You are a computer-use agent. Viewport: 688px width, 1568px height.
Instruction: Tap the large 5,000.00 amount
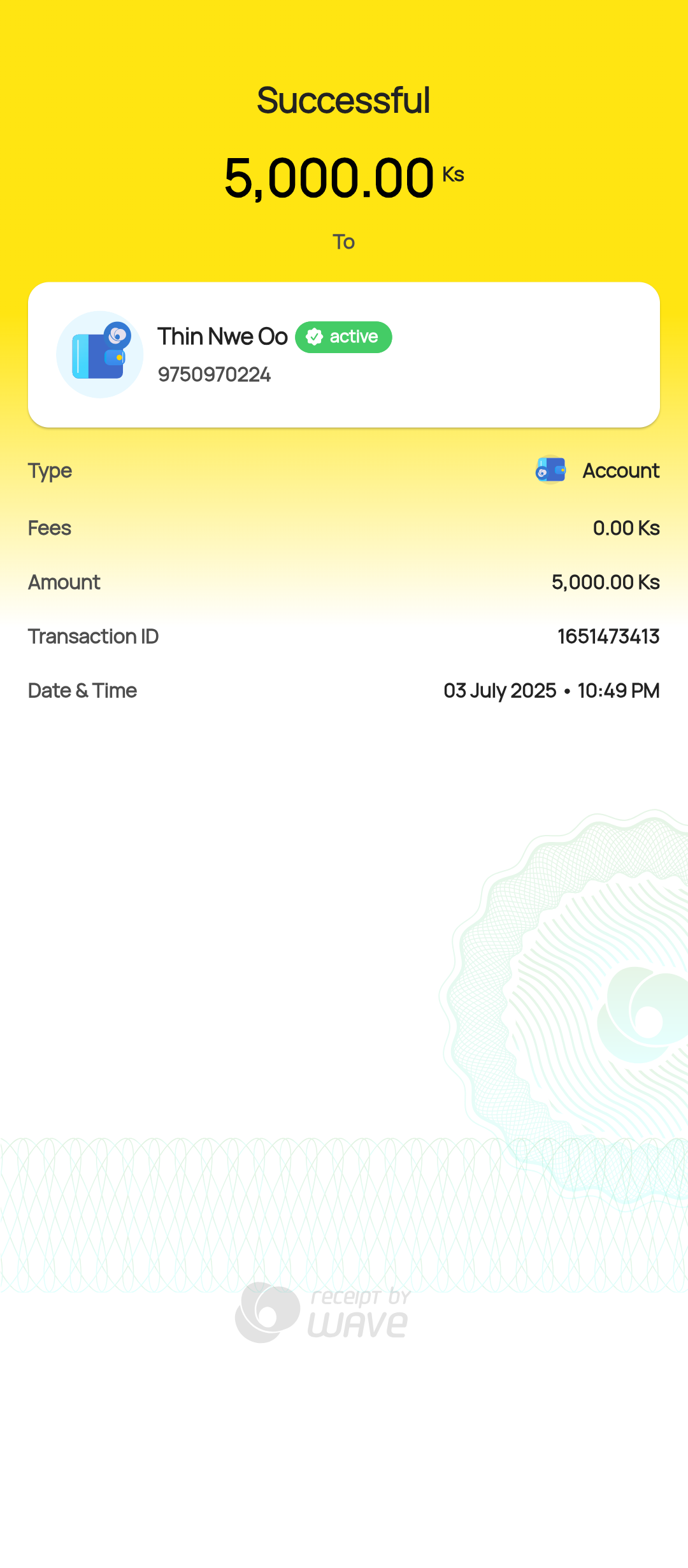click(x=329, y=178)
